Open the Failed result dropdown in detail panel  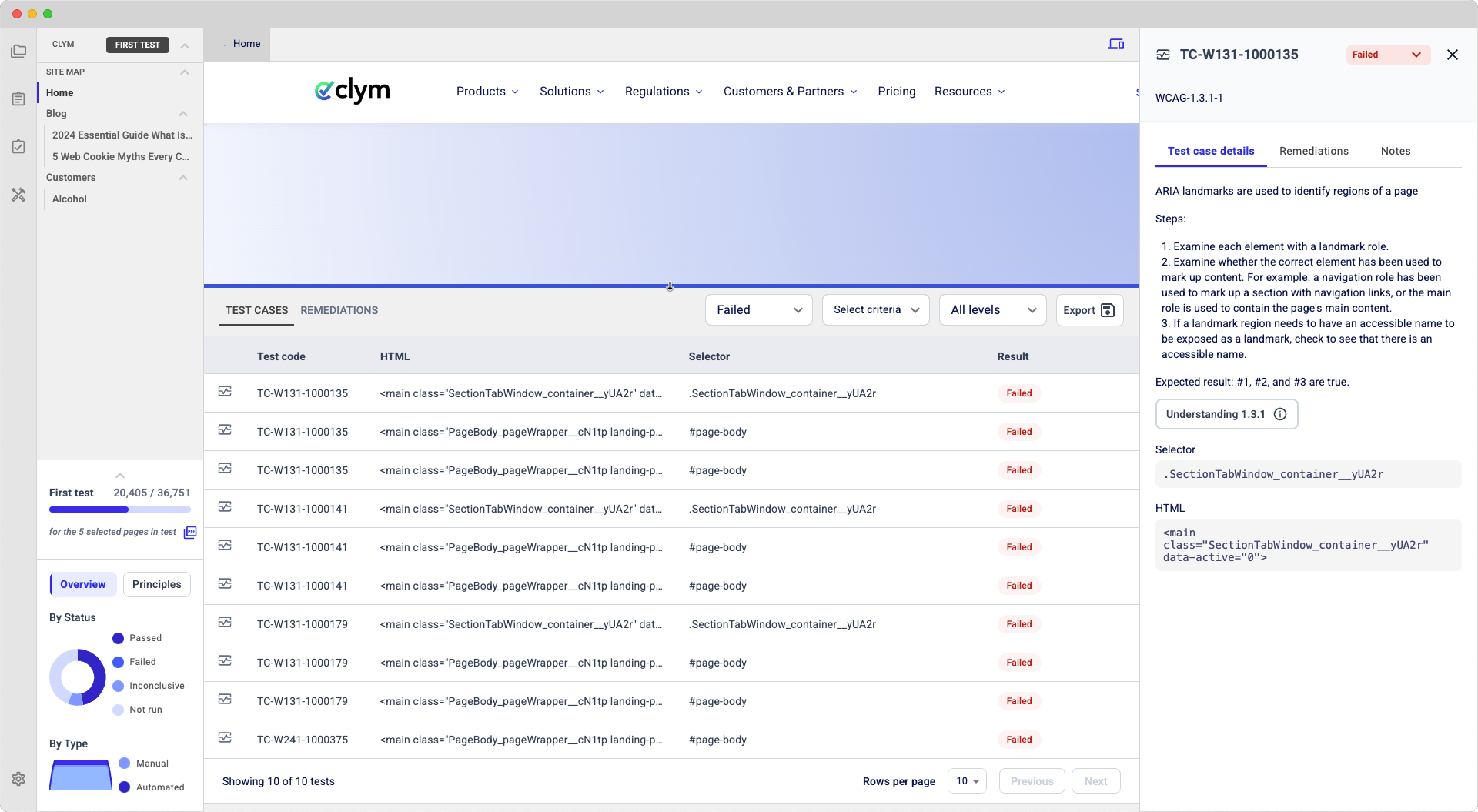1388,55
